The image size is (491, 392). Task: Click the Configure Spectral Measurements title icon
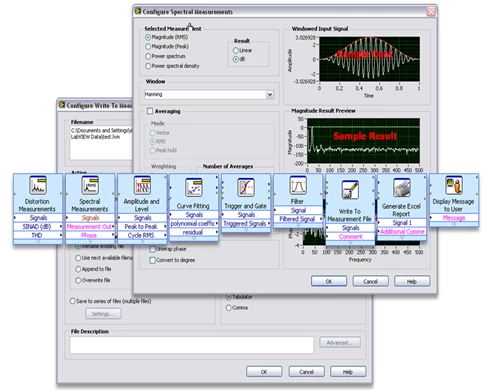(x=138, y=11)
